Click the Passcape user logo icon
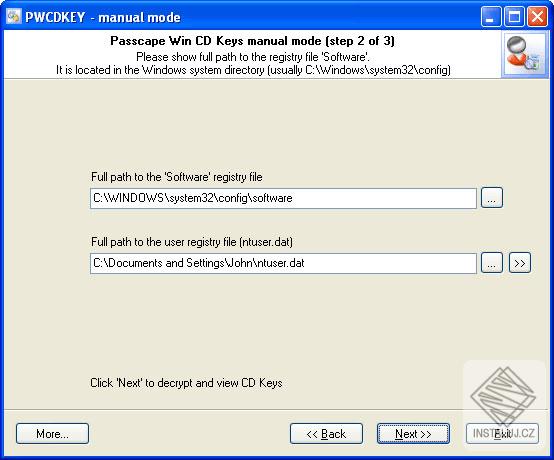The width and height of the screenshot is (554, 460). tap(524, 54)
